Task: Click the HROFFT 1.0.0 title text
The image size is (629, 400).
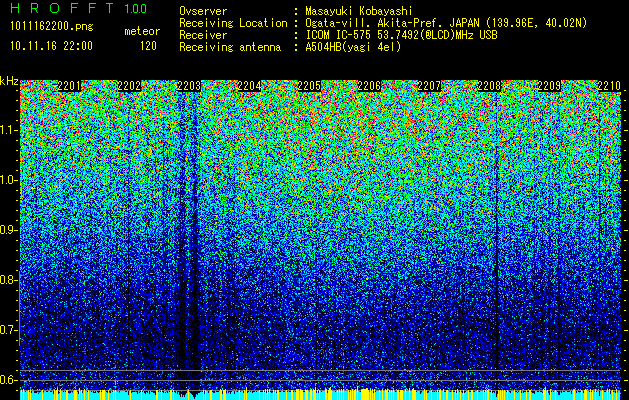Action: coord(79,8)
